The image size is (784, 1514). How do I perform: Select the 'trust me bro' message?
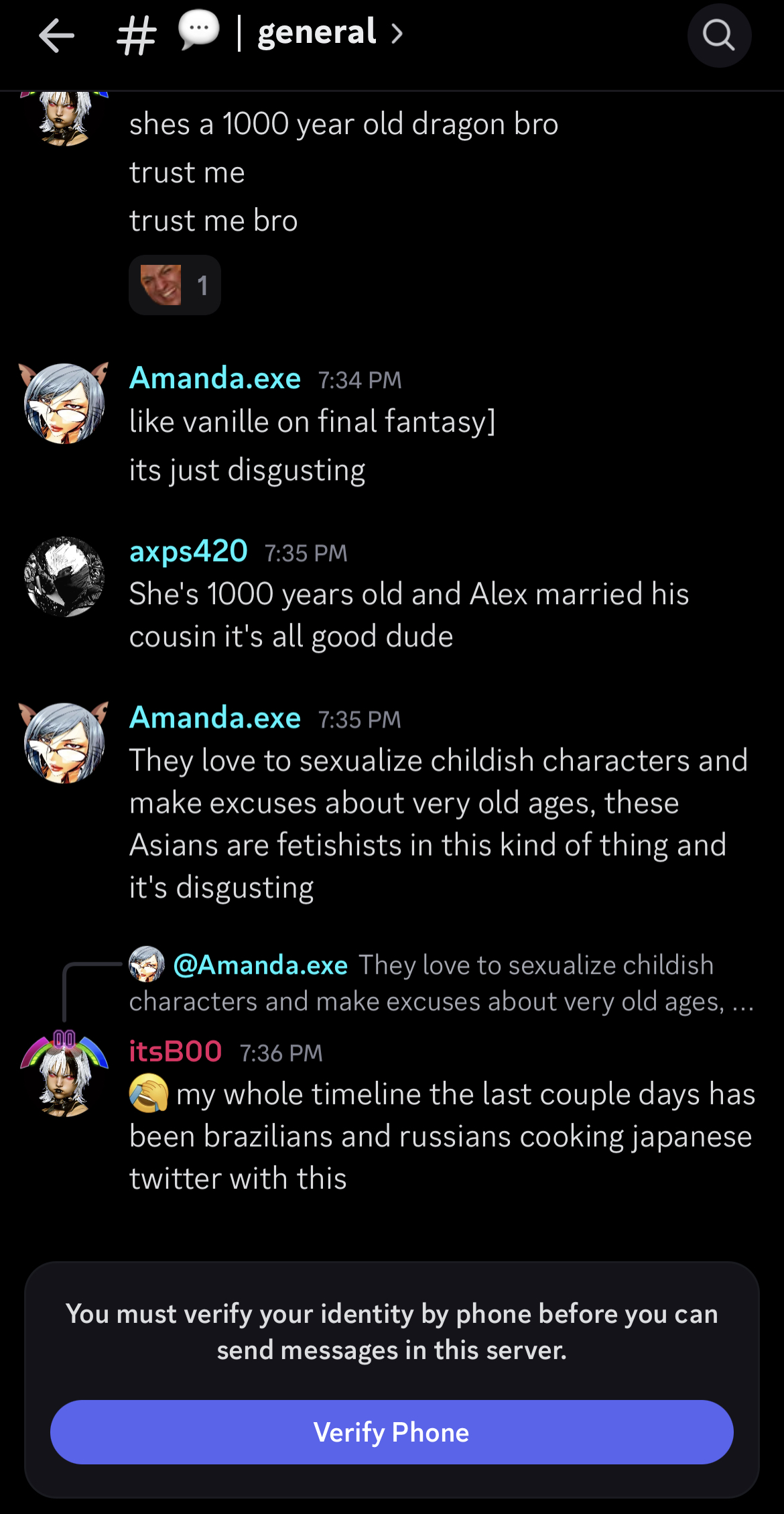214,221
